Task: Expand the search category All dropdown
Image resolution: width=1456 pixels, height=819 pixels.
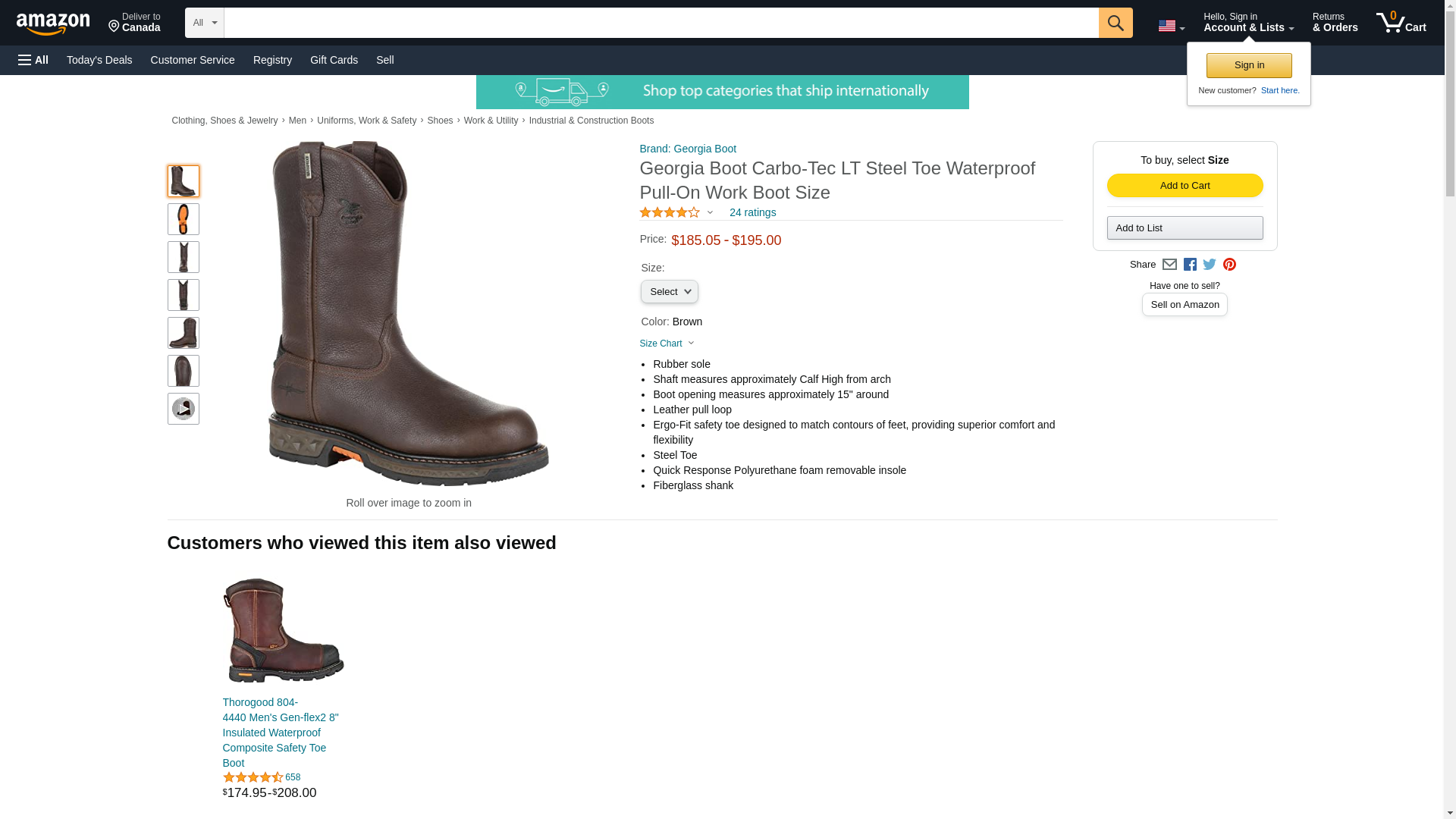Action: point(205,23)
